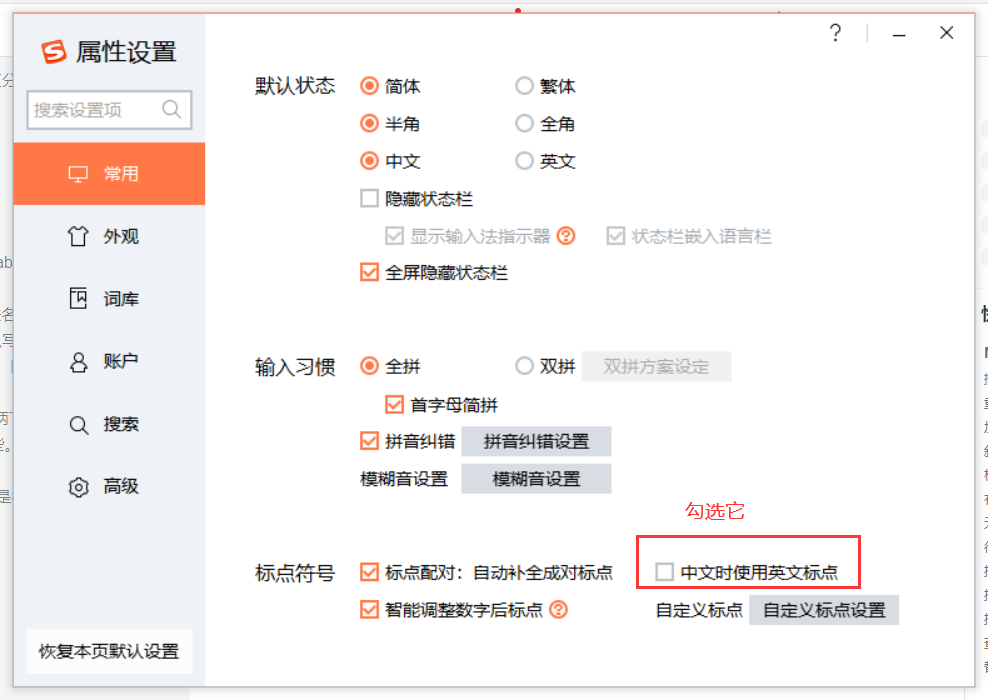This screenshot has height=700, width=988.
Task: Click the 模糊音设置 button
Action: point(536,478)
